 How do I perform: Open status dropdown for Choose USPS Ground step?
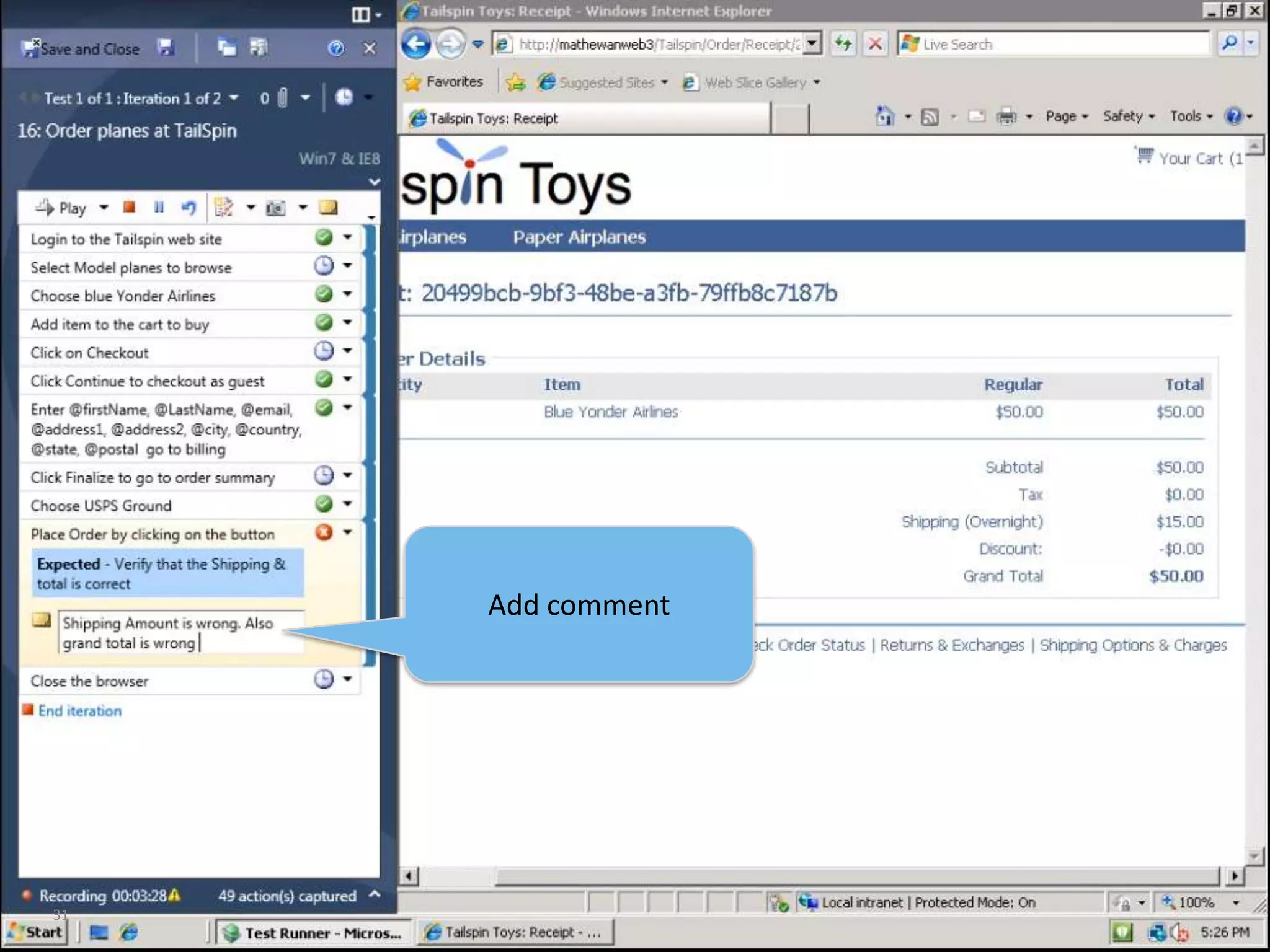coord(347,504)
